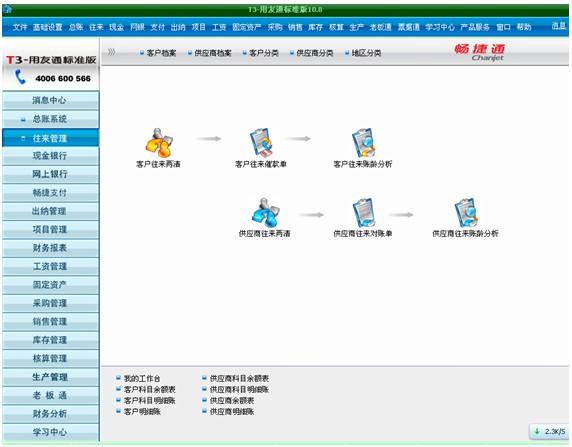Select 财务报表 in the sidebar

[50, 248]
